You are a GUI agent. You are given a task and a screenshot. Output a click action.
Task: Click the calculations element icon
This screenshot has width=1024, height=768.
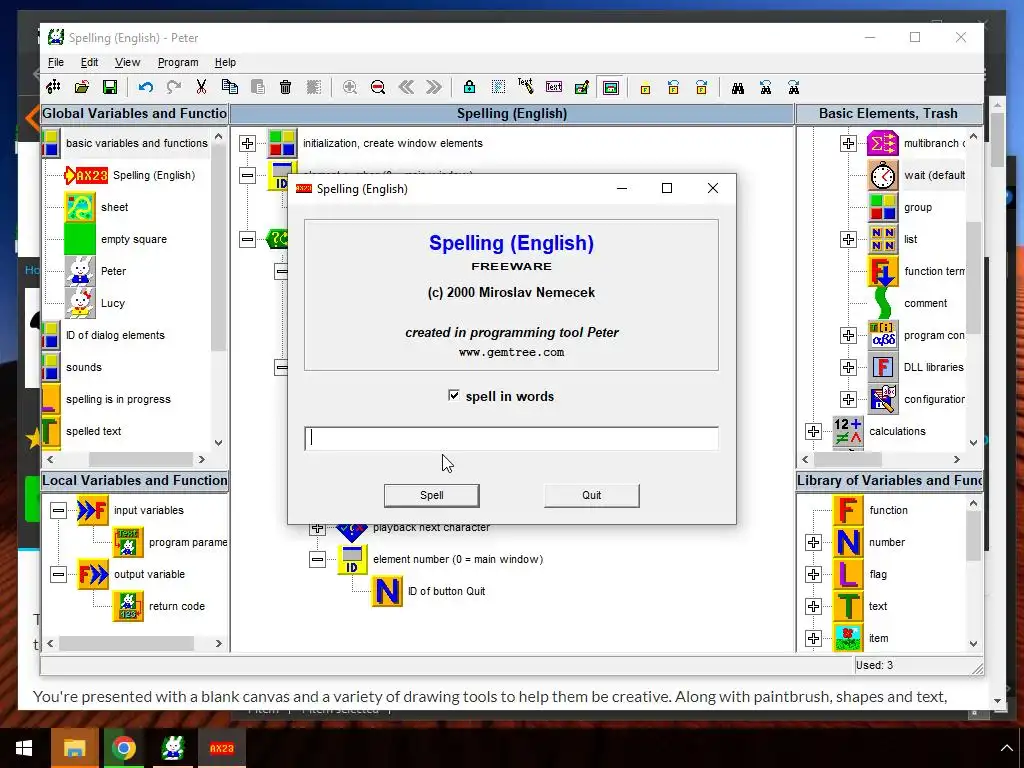(848, 431)
